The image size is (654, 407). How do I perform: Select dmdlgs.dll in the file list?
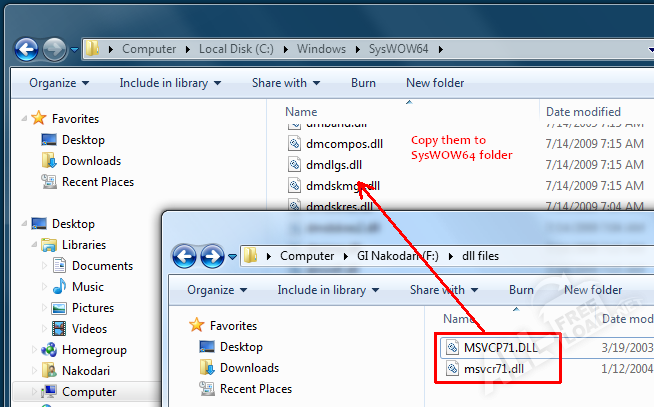(334, 165)
